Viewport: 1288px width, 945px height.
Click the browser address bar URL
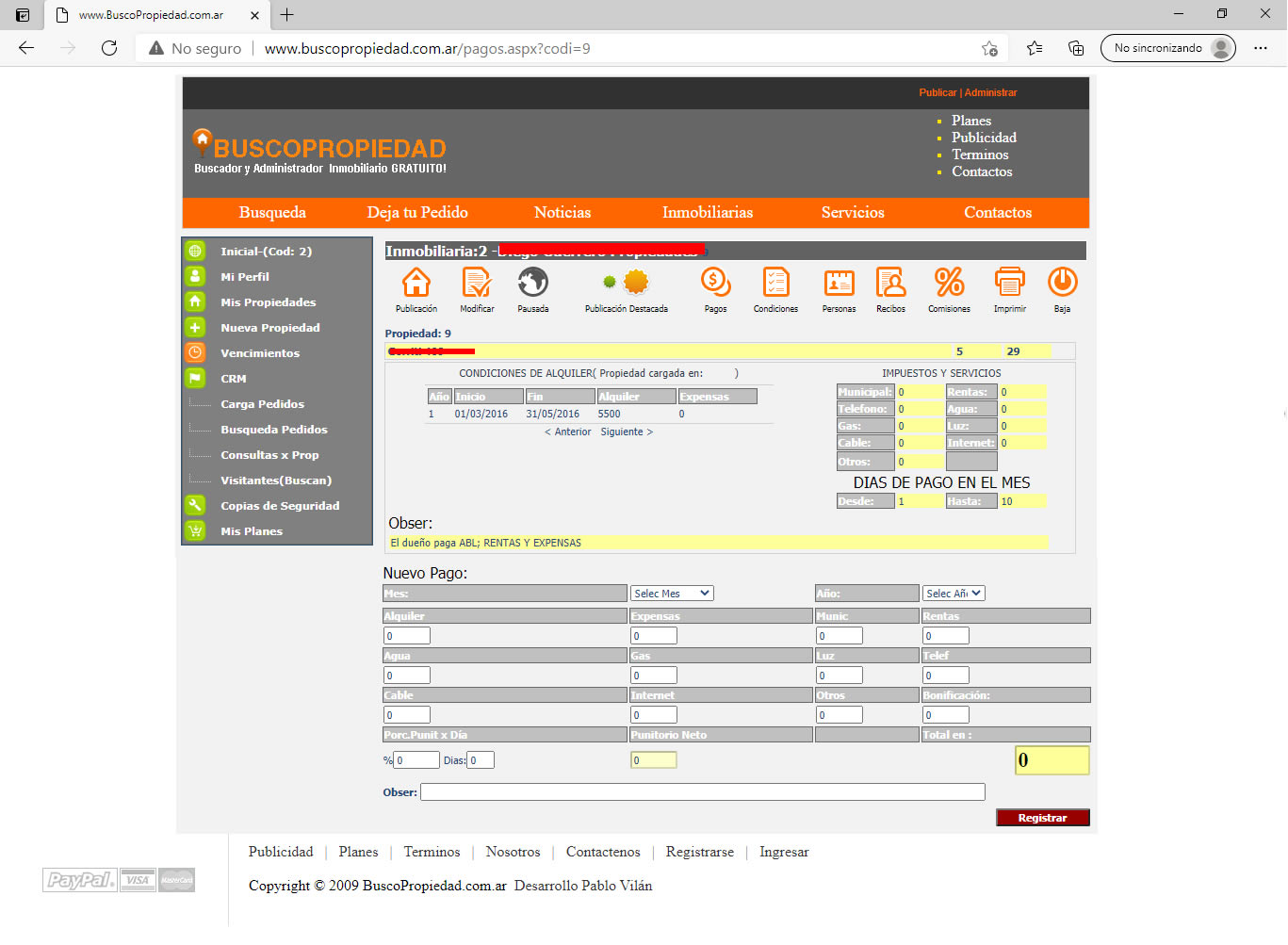[427, 48]
